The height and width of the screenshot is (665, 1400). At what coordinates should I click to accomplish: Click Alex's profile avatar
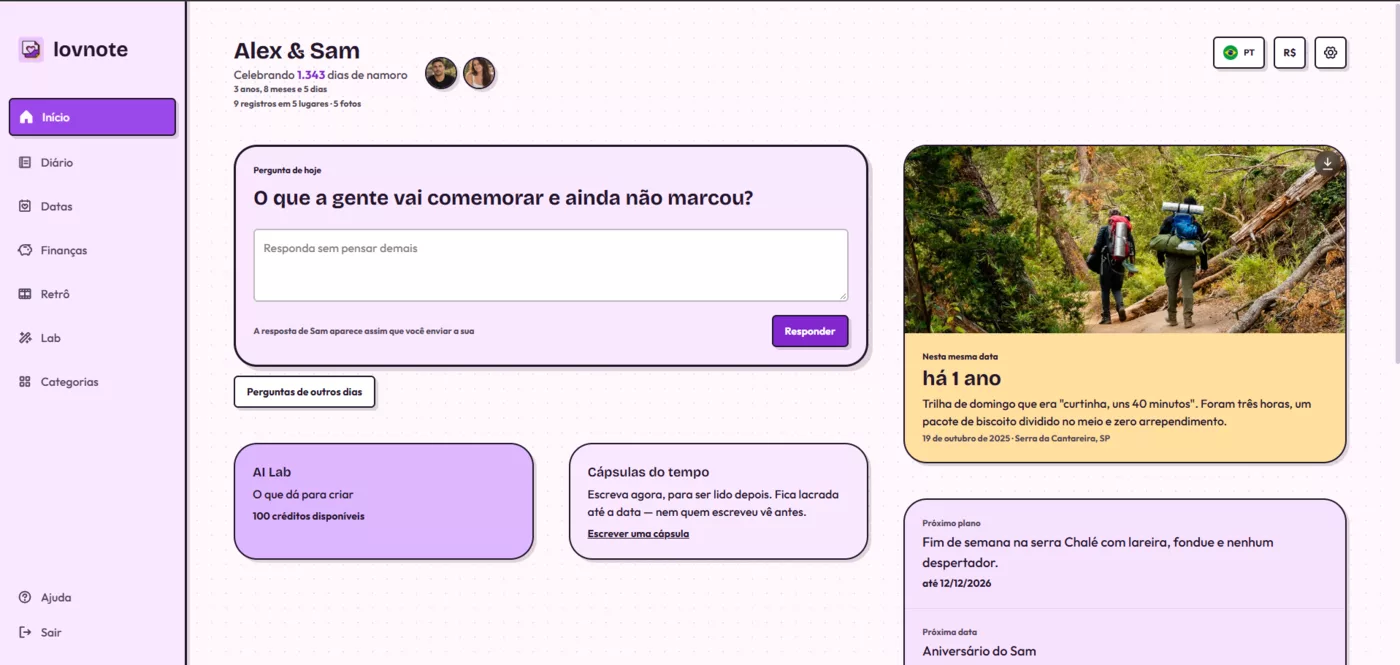coord(441,73)
